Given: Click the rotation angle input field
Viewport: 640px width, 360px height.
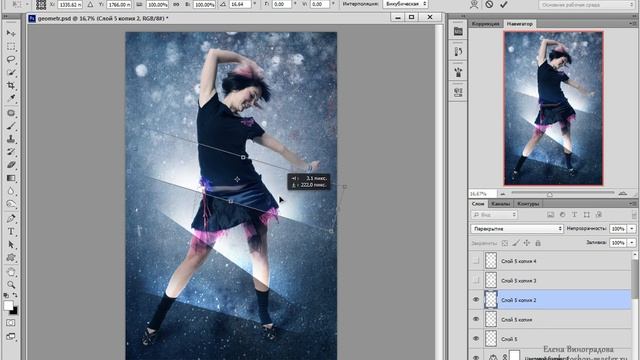Looking at the screenshot, I should 240,4.
